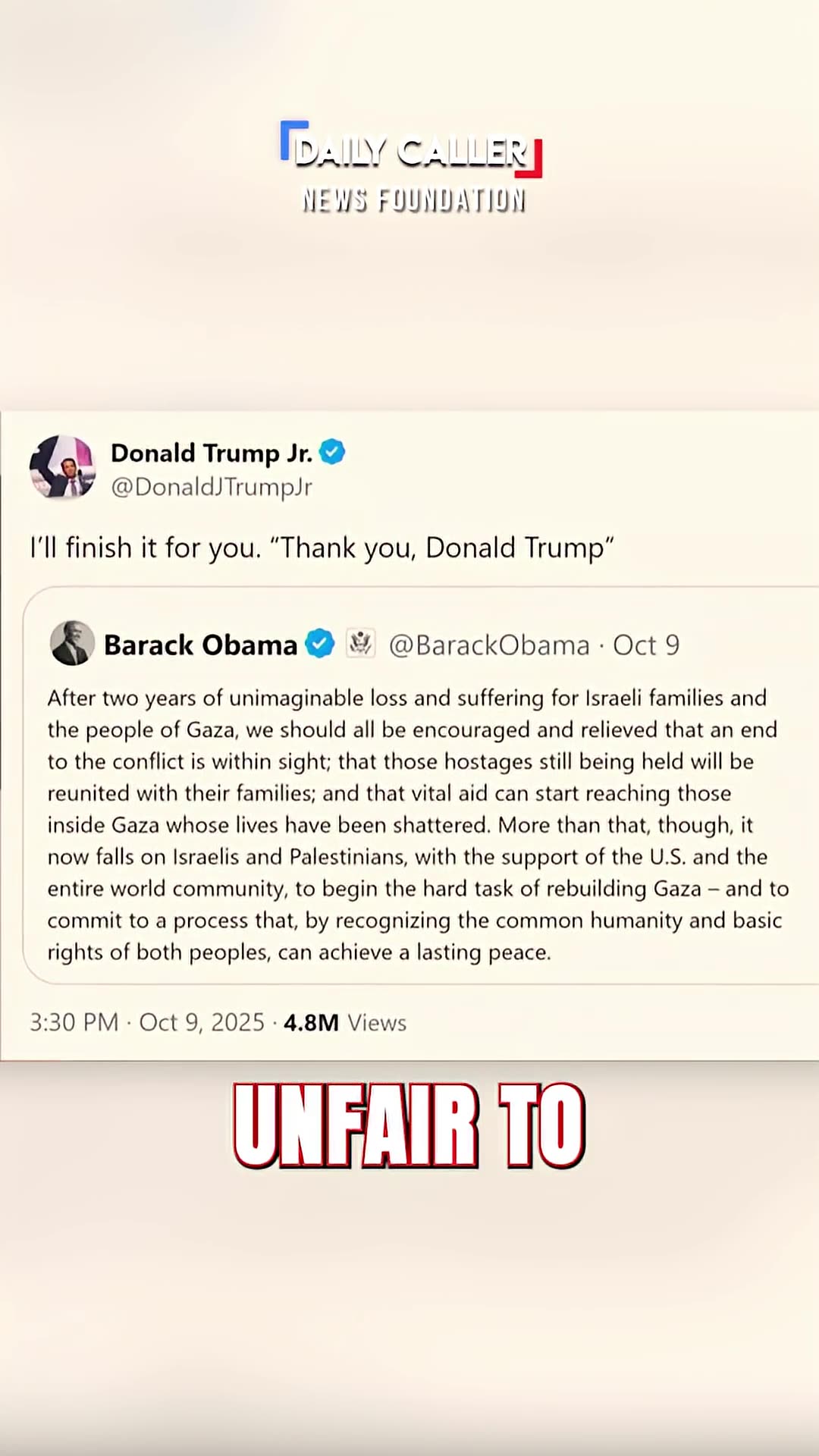The height and width of the screenshot is (1456, 819).
Task: Select the Donald Trump Jr. display name
Action: (x=212, y=453)
